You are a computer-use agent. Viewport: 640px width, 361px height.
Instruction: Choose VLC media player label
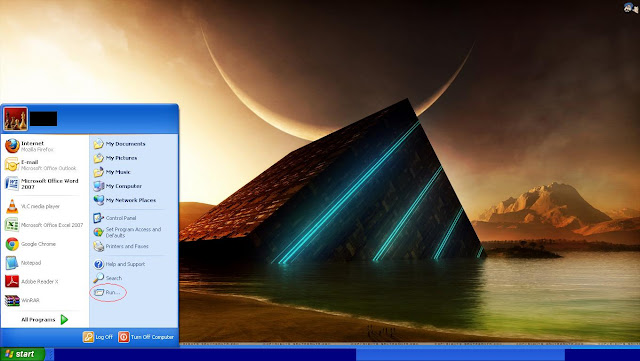click(40, 206)
